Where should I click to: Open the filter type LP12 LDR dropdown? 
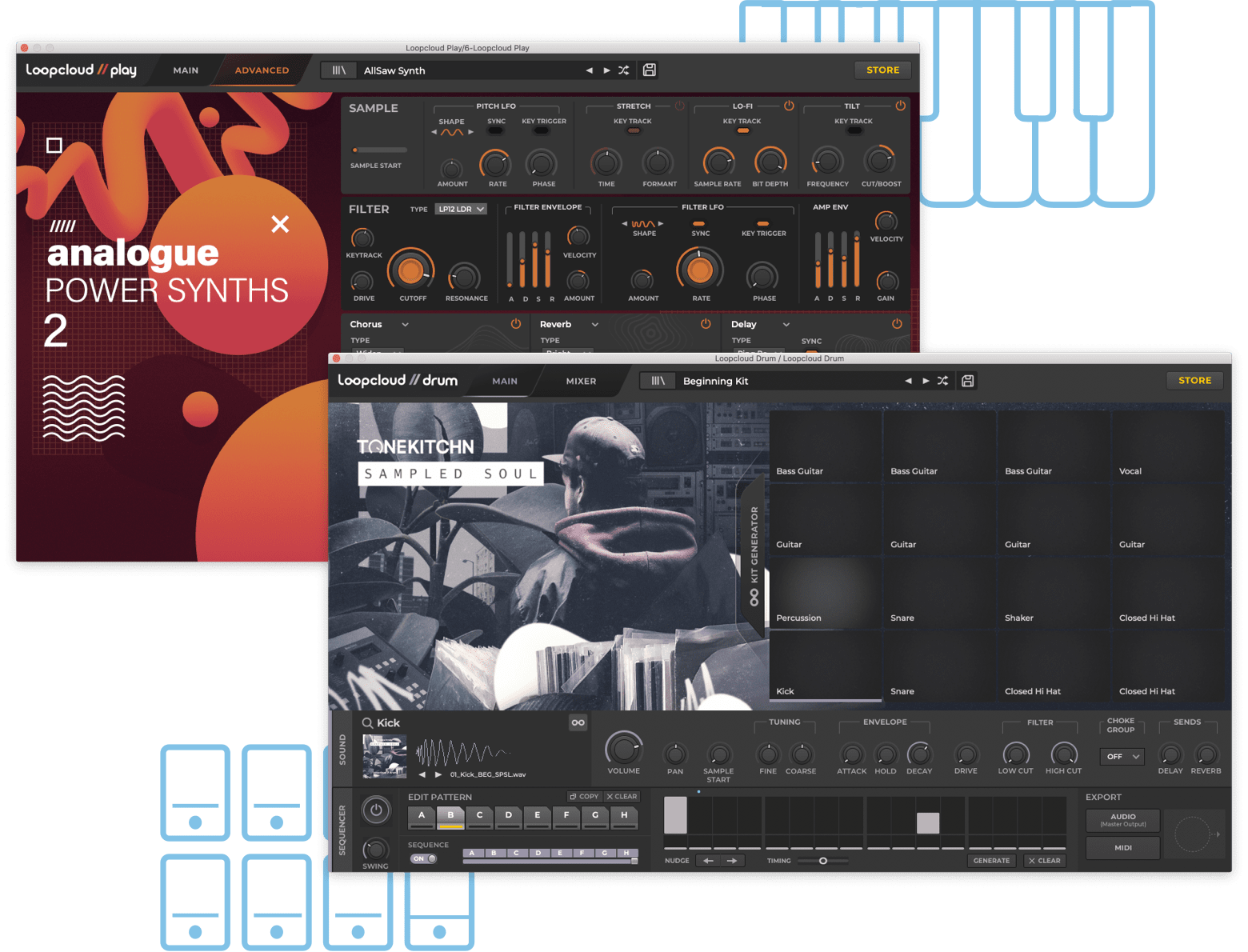click(461, 209)
